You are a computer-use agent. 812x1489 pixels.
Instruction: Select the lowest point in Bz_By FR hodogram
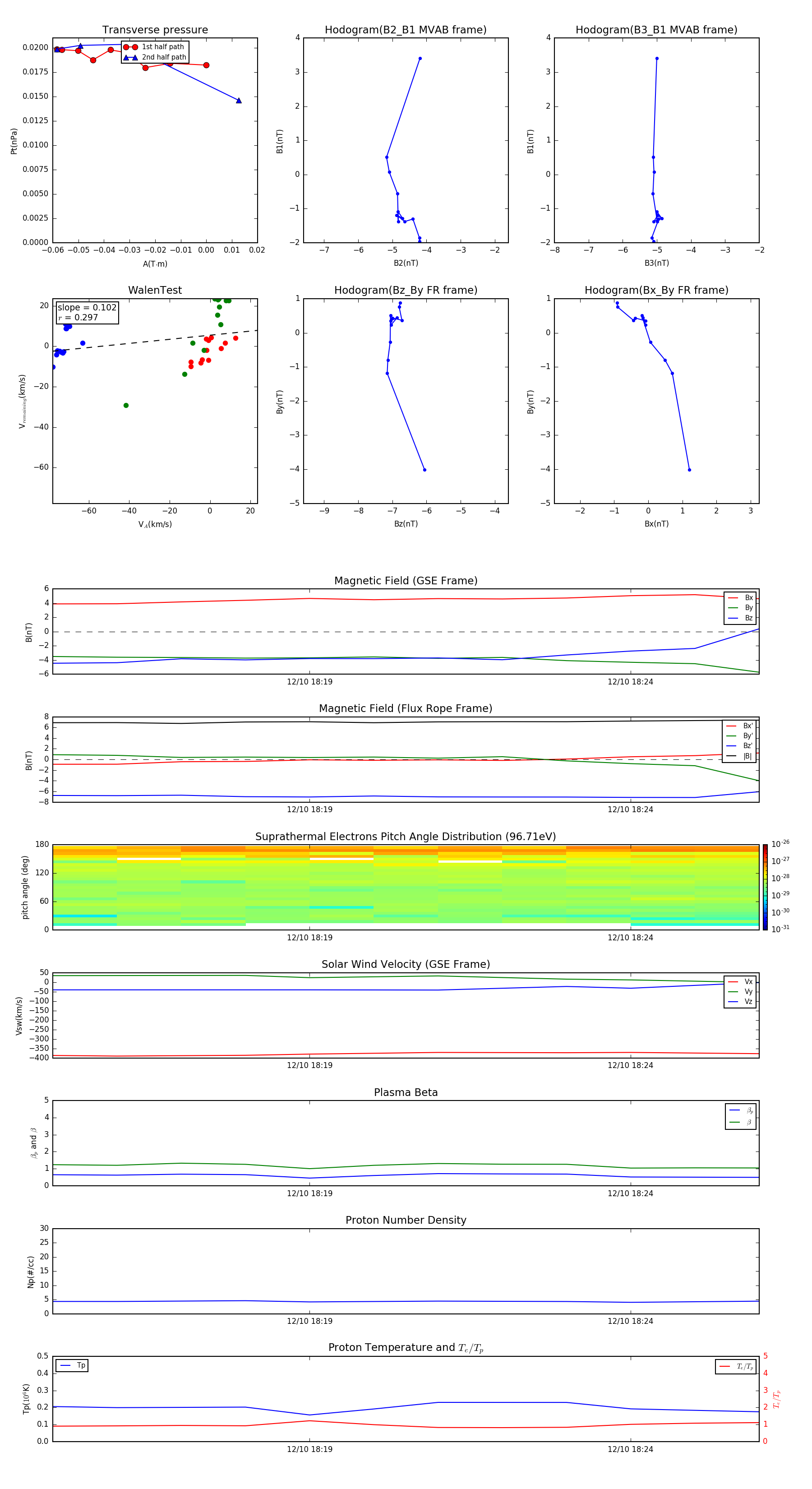(424, 469)
